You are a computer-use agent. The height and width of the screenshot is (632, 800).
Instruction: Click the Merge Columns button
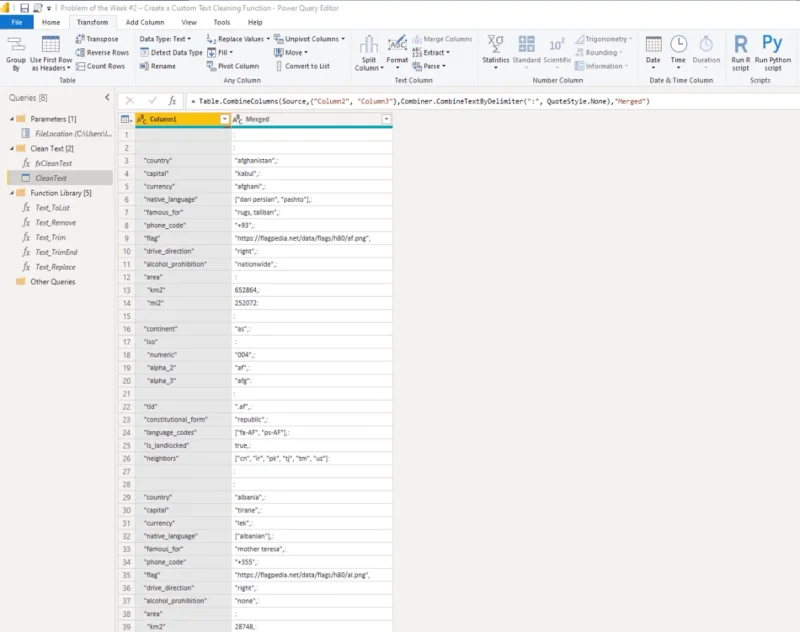coord(442,39)
